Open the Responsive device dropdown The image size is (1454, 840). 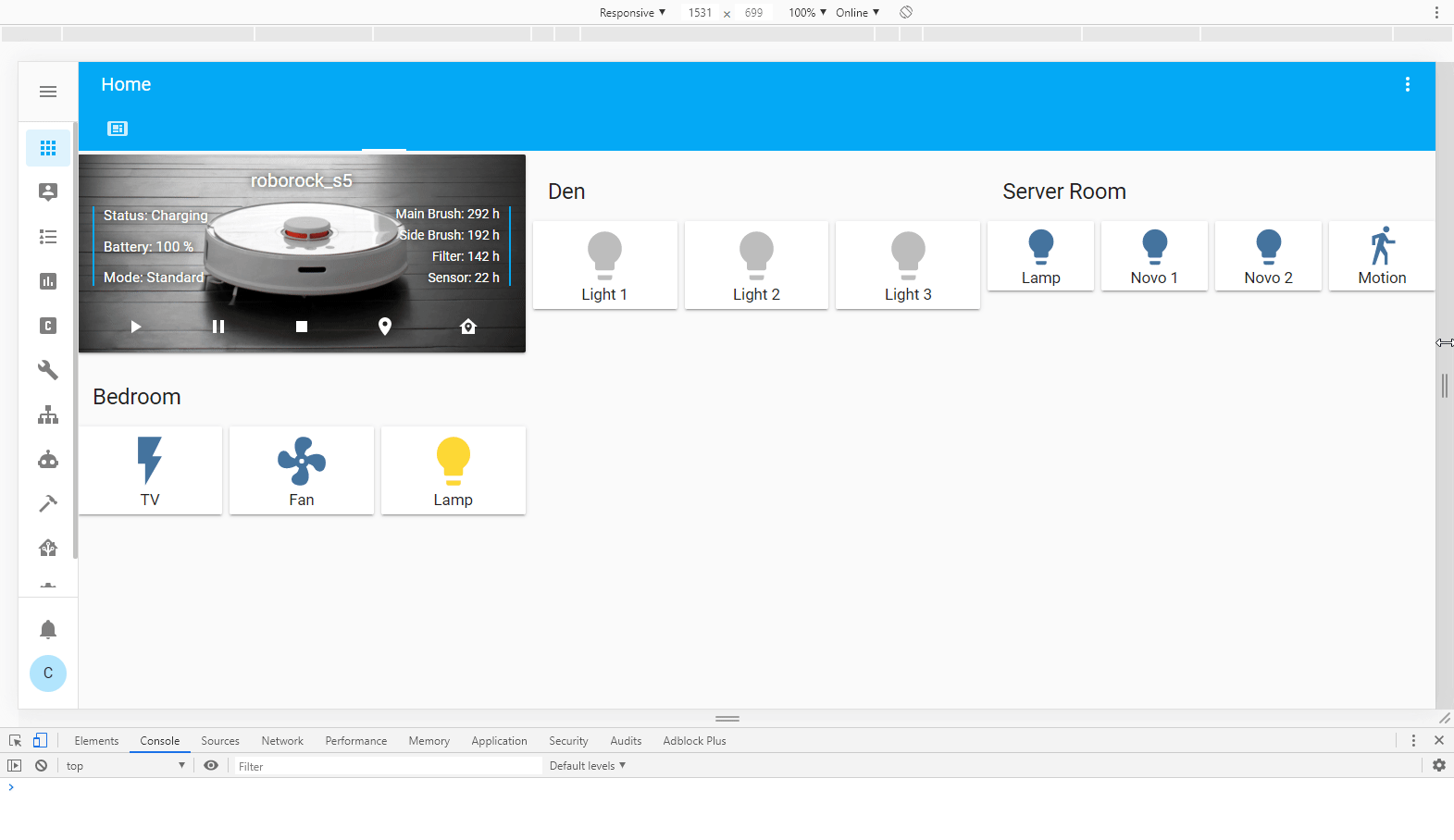pyautogui.click(x=632, y=12)
